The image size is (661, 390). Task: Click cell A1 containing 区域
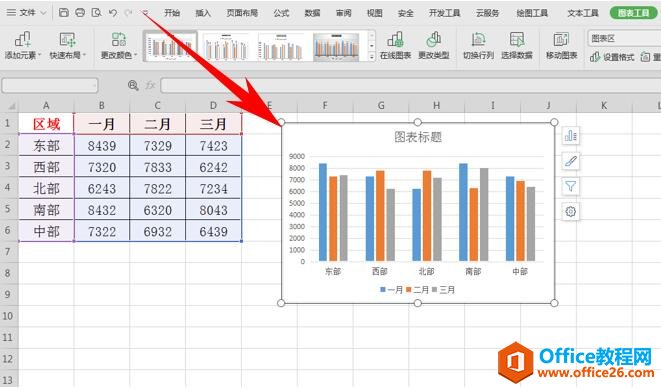point(46,124)
